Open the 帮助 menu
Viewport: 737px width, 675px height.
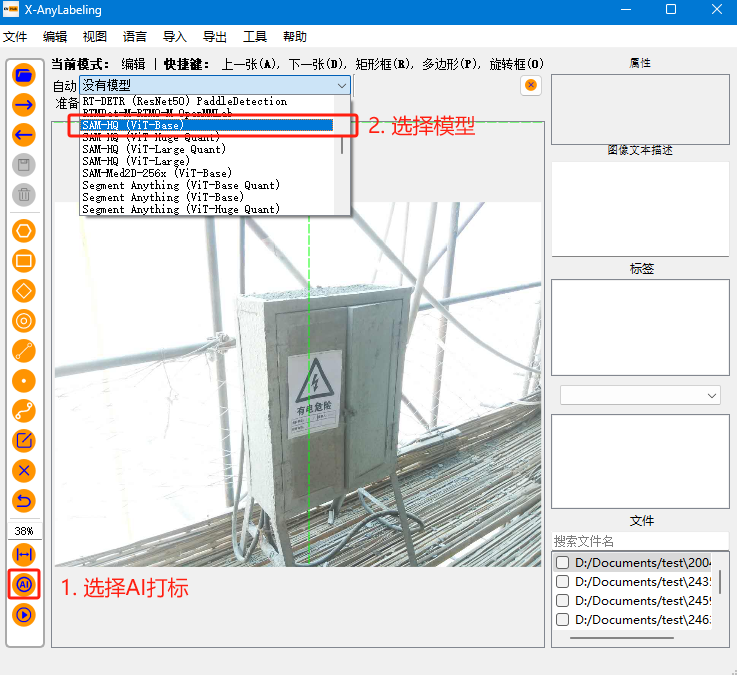tap(295, 37)
